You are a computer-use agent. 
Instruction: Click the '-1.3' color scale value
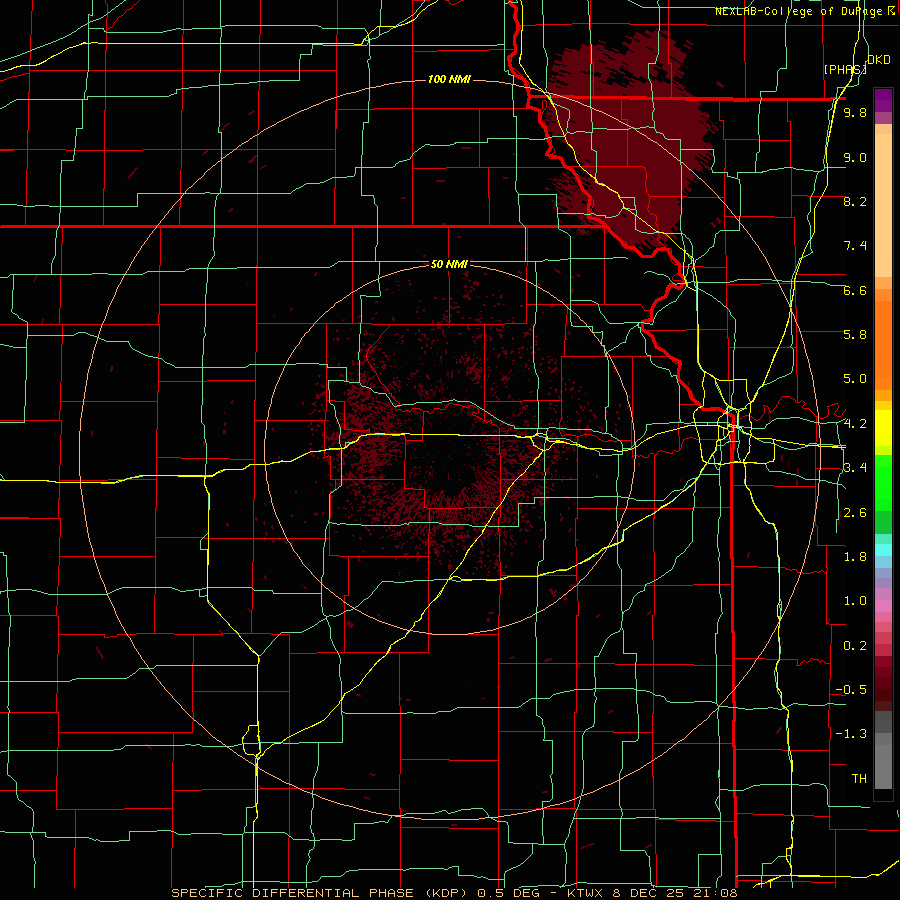point(851,734)
